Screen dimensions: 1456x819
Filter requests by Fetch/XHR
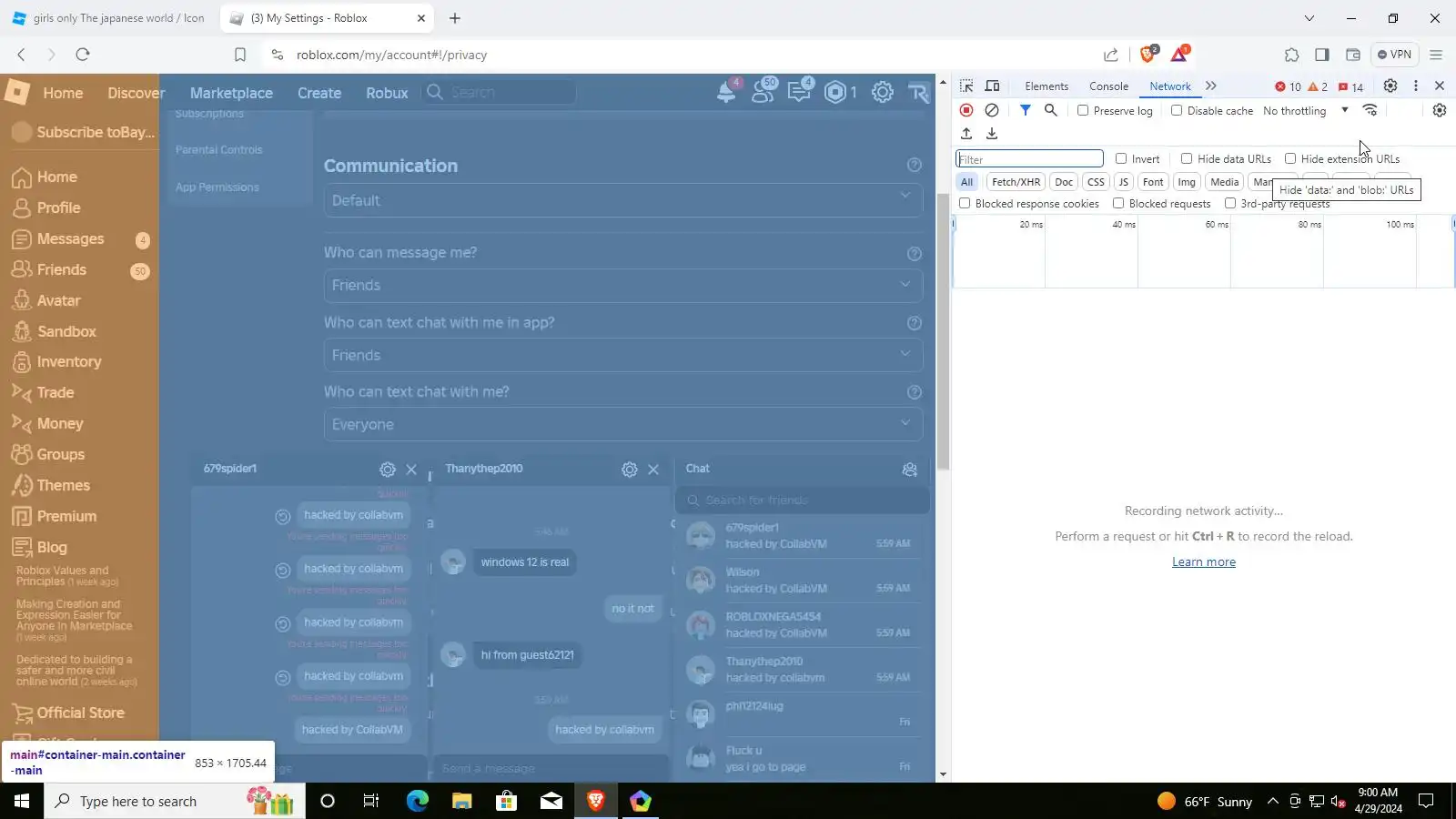tap(1016, 182)
